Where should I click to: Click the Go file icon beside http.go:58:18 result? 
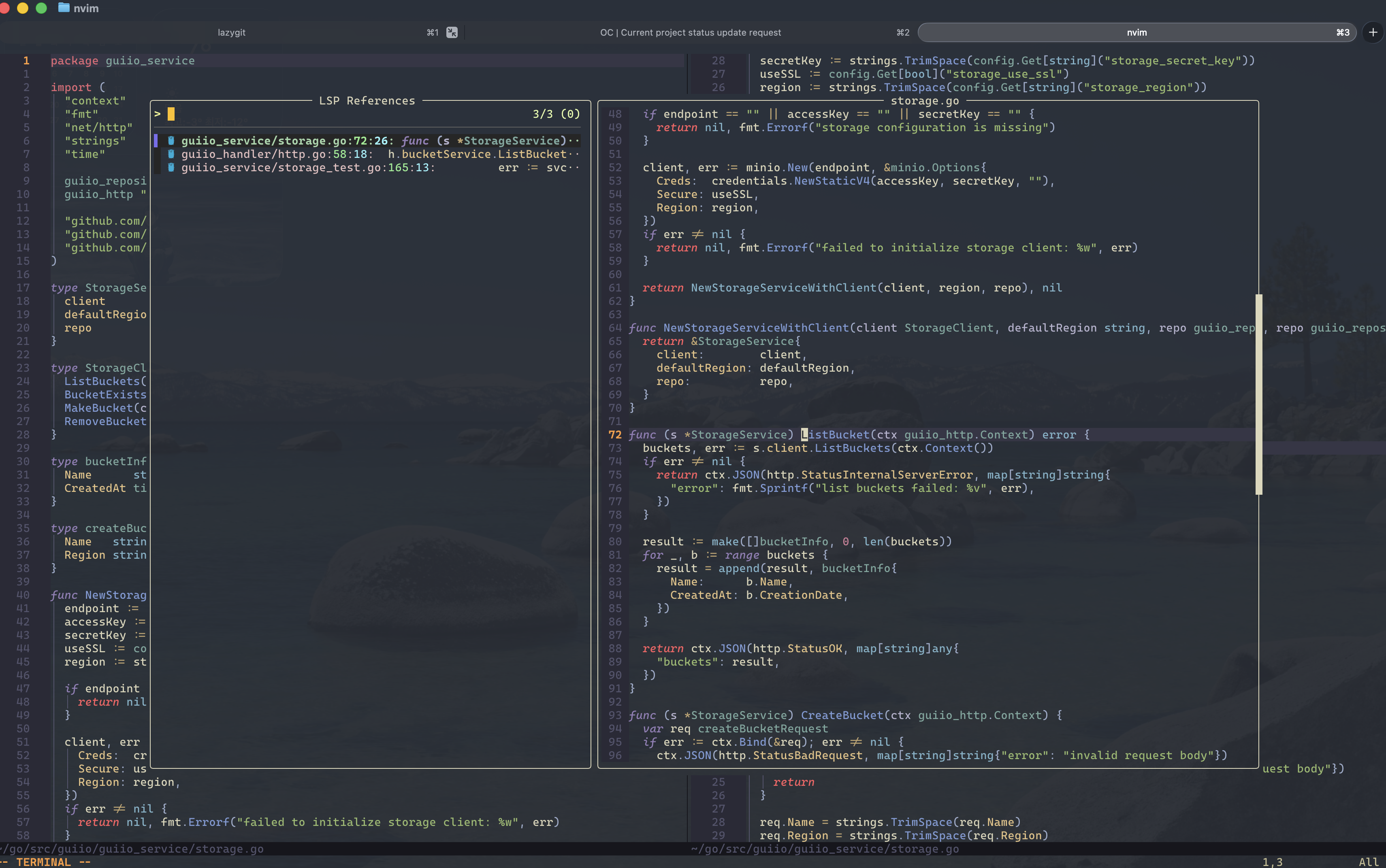pos(171,154)
